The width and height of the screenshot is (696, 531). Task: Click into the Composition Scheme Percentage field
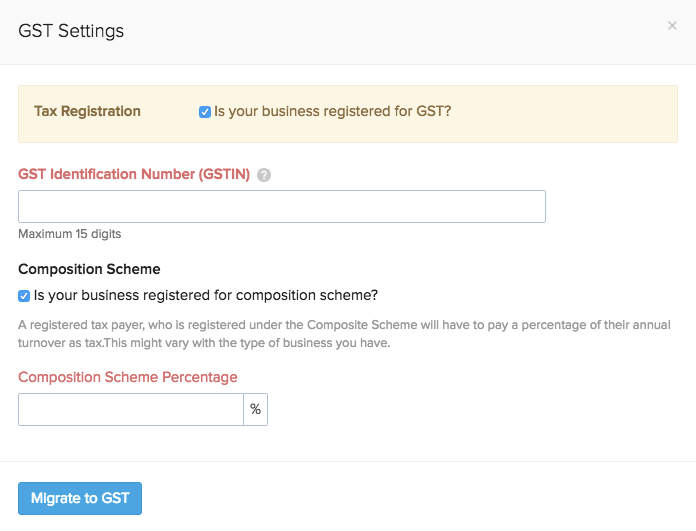click(x=130, y=409)
